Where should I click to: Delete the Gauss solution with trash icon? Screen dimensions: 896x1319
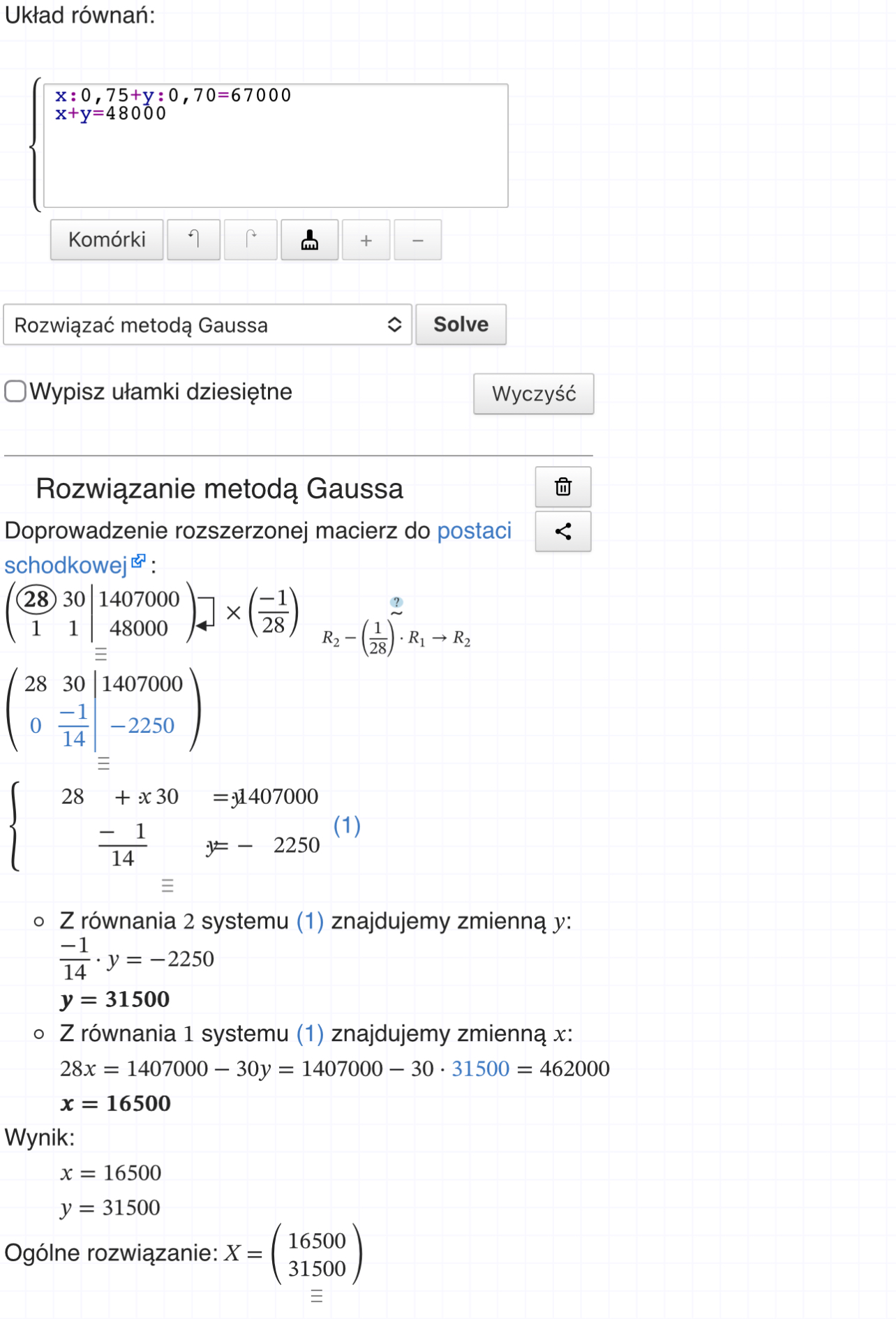point(562,487)
